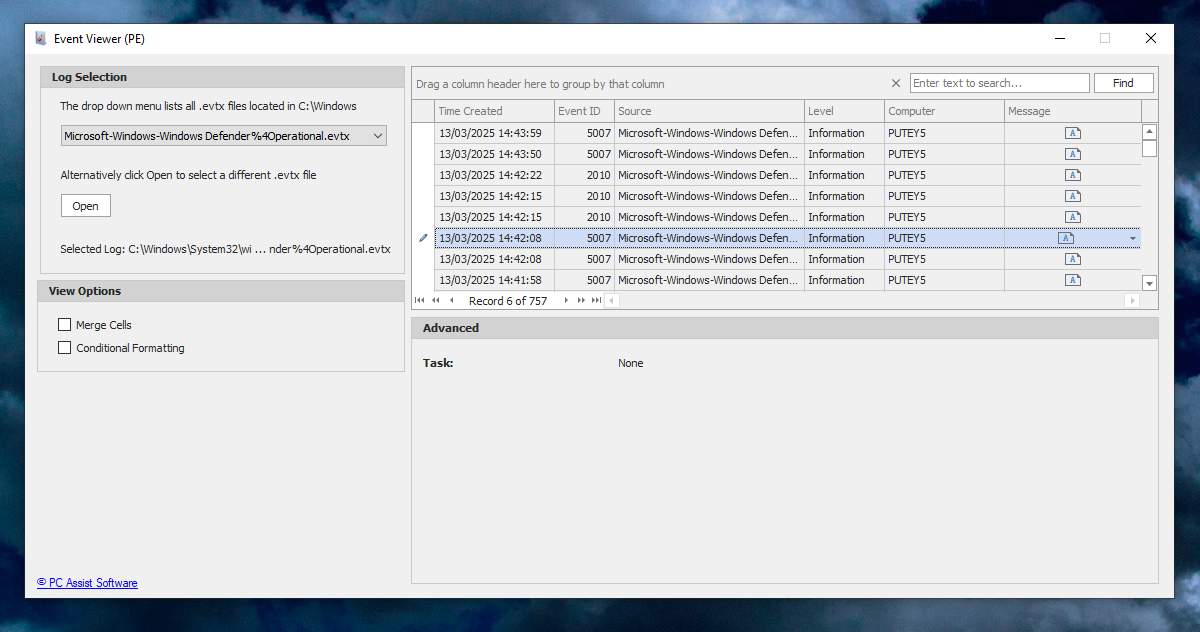The width and height of the screenshot is (1200, 632).
Task: Select the 13/03/2025 14:42:22 row
Action: point(788,175)
